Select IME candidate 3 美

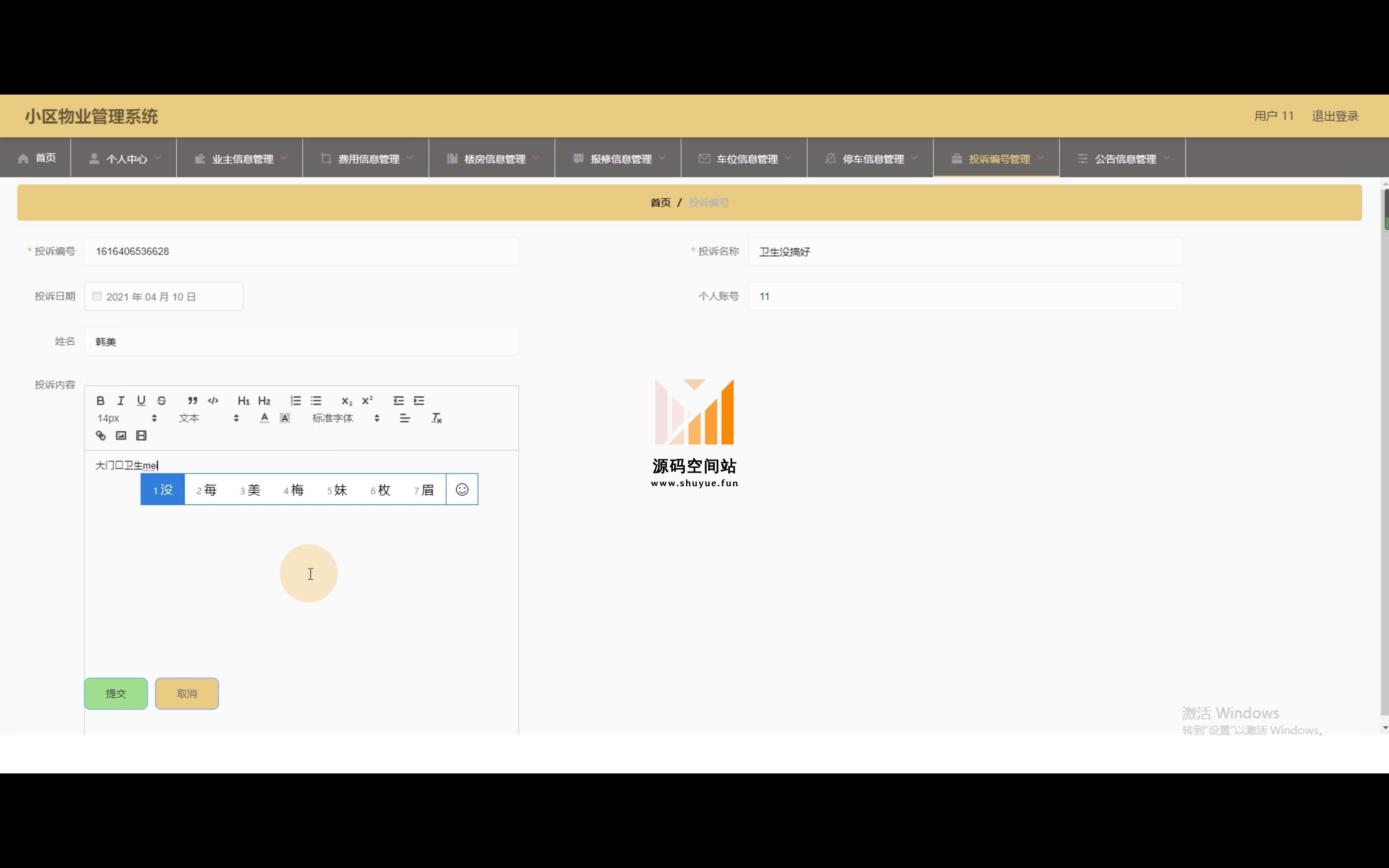pos(250,490)
